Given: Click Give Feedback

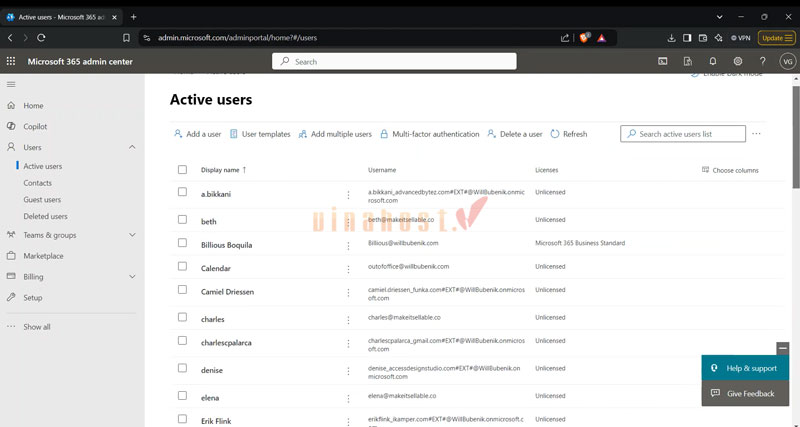Looking at the screenshot, I should coord(745,393).
